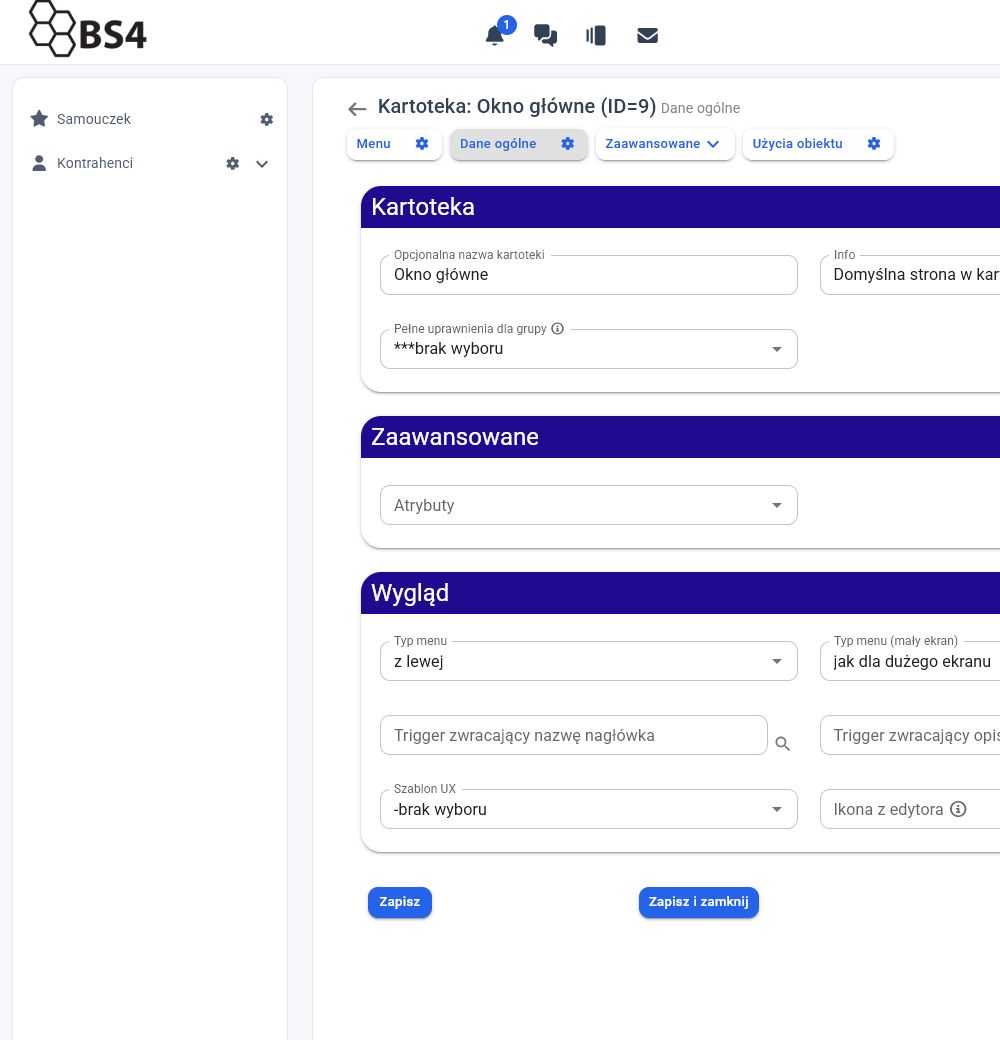This screenshot has width=1000, height=1040.
Task: Click the gear on Dane ogólne tab
Action: point(568,143)
